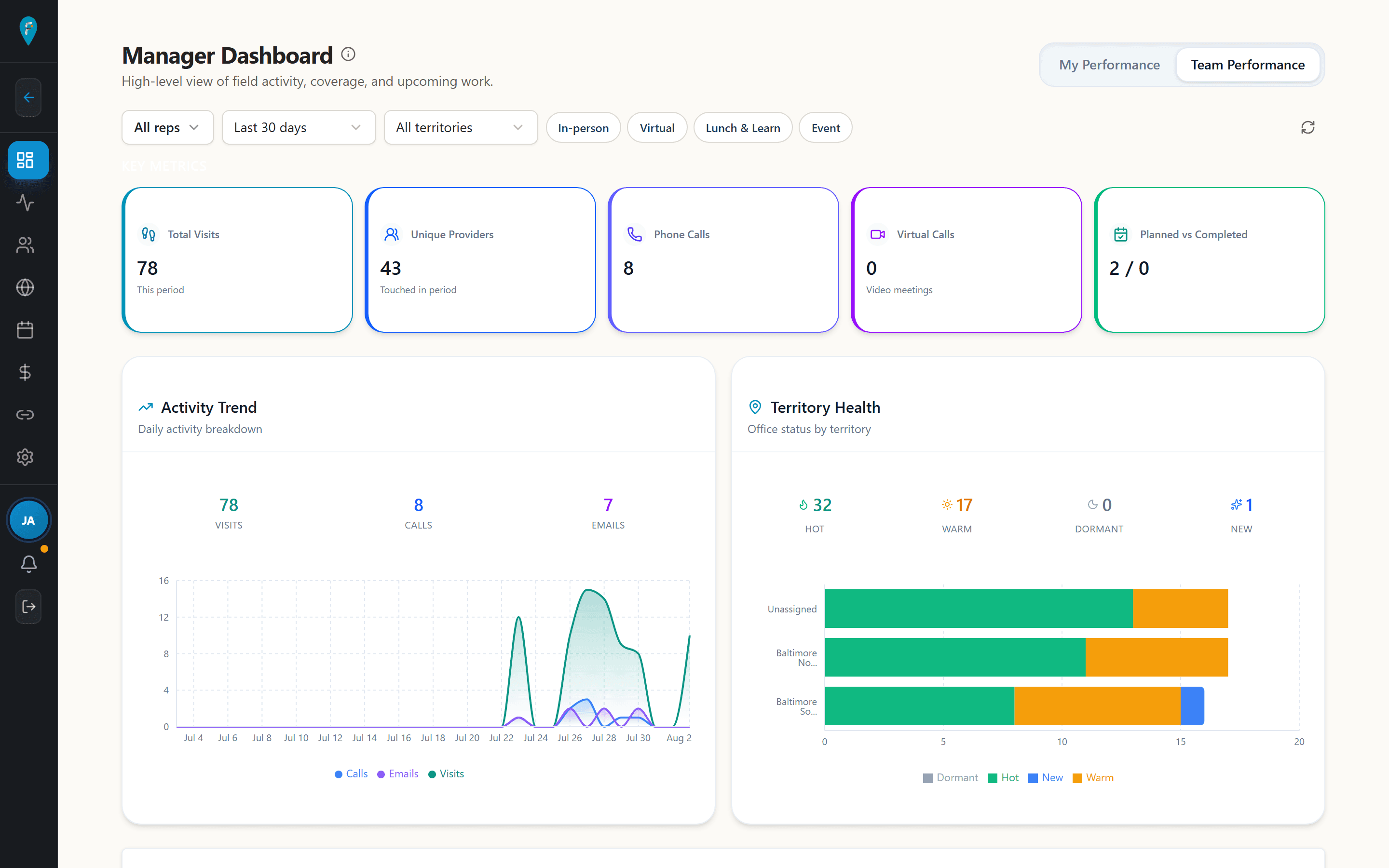Image resolution: width=1389 pixels, height=868 pixels.
Task: Open the Phone Calls card
Action: [723, 260]
